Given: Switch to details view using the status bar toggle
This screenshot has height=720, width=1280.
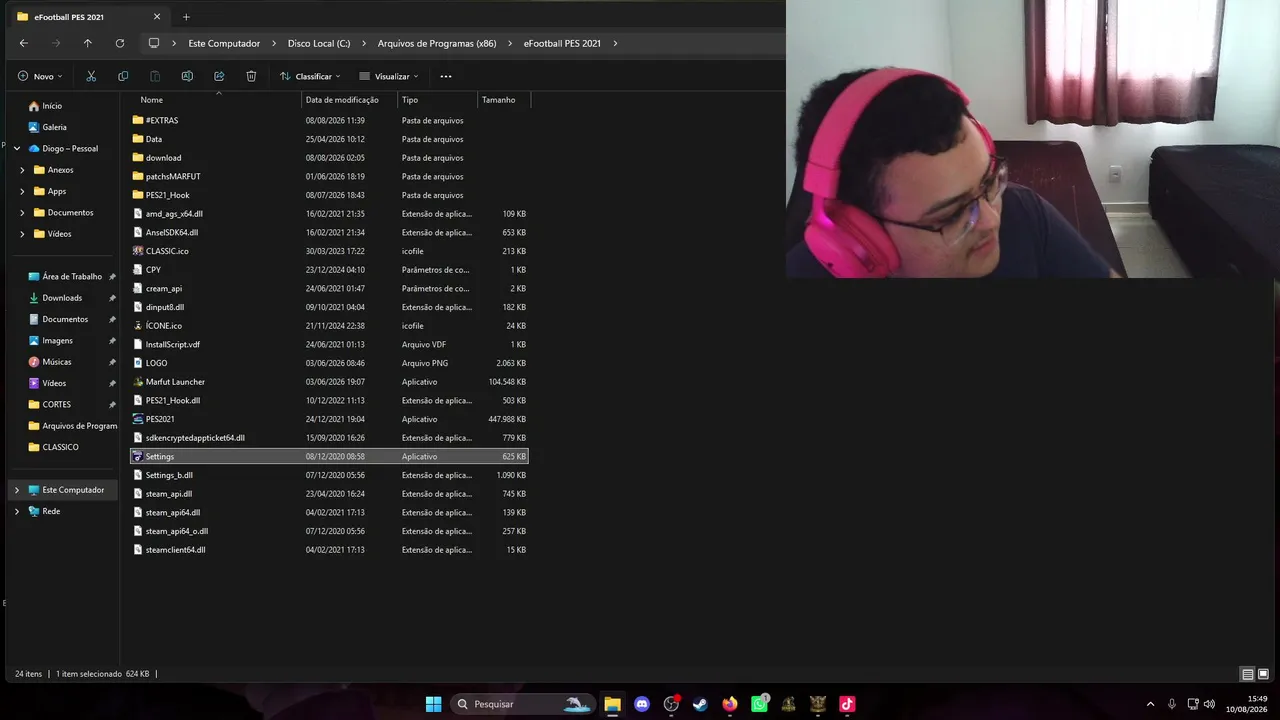Looking at the screenshot, I should tap(1247, 674).
